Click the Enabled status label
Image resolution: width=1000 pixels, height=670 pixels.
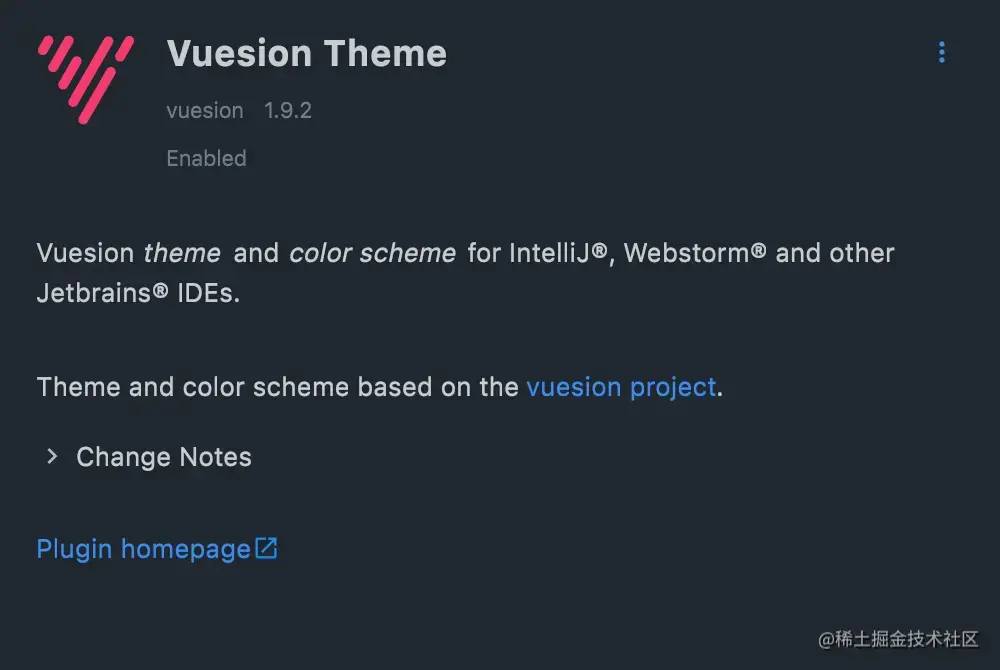pos(206,158)
